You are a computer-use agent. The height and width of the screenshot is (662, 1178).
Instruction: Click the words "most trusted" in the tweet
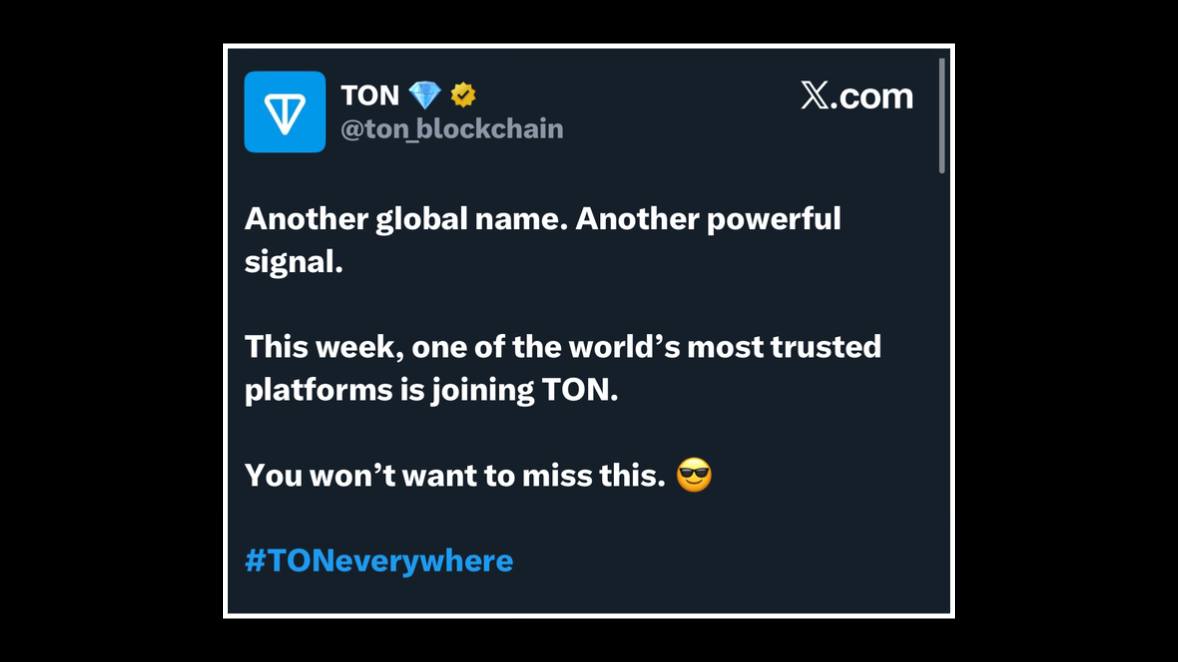[784, 347]
